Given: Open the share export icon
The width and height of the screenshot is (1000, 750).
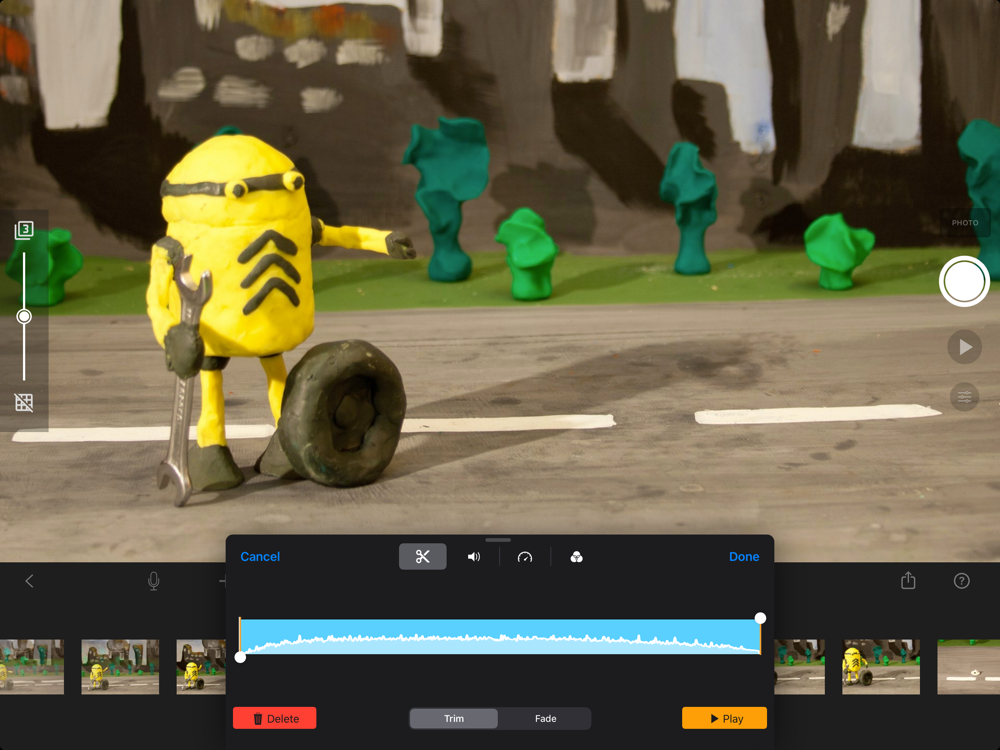Looking at the screenshot, I should click(x=908, y=580).
